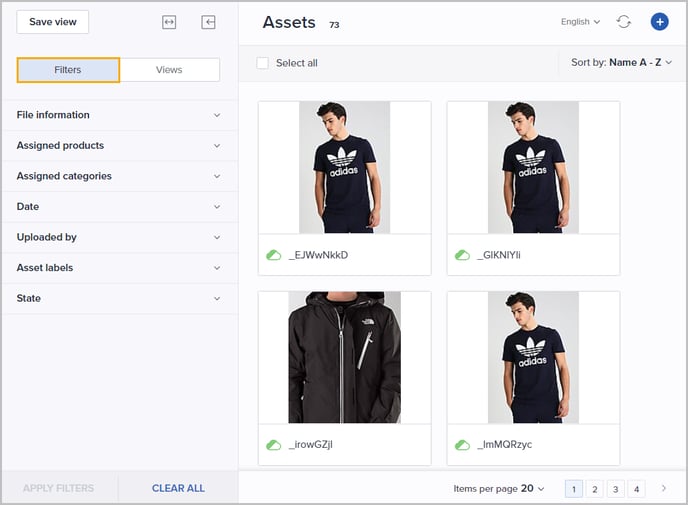
Task: Click the asset name _ImMQRzyc
Action: point(505,444)
